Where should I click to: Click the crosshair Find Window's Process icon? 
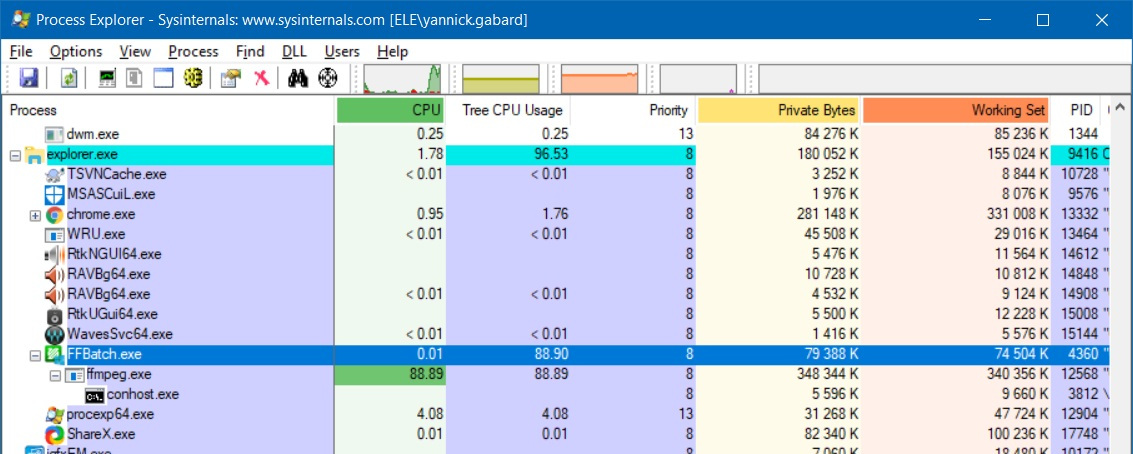tap(328, 78)
